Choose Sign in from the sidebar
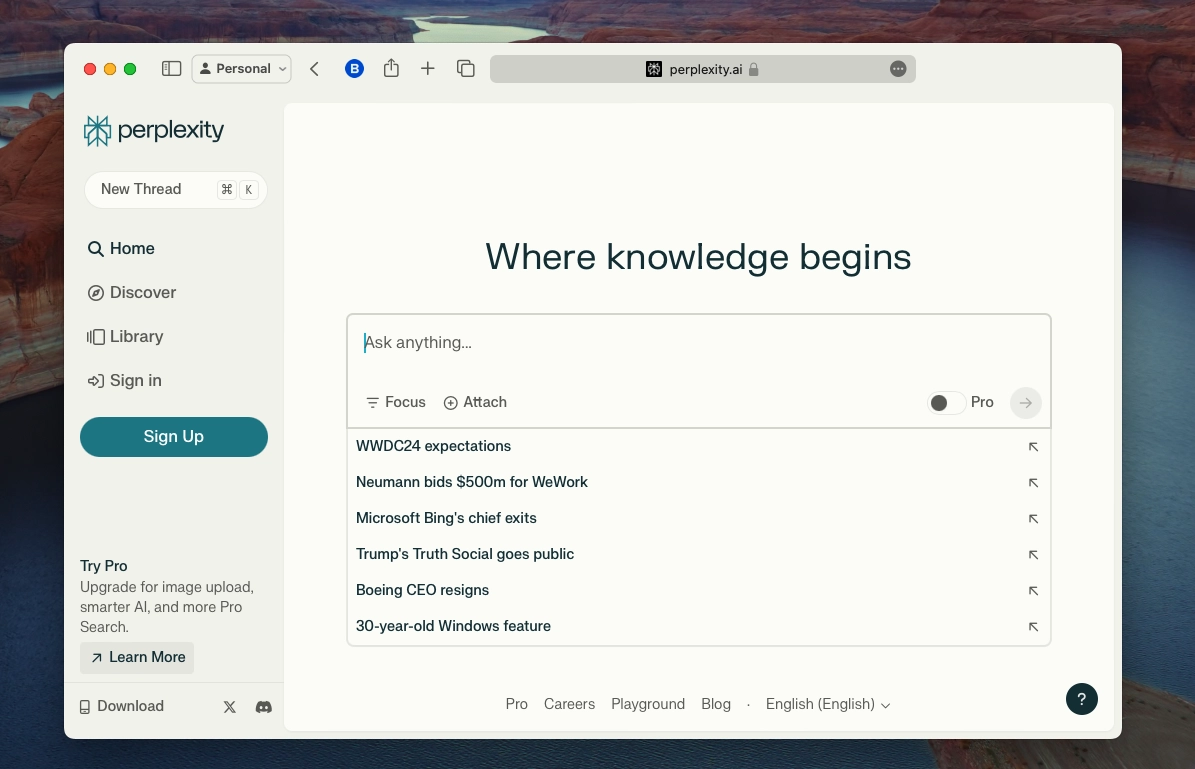The width and height of the screenshot is (1195, 769). coord(124,380)
